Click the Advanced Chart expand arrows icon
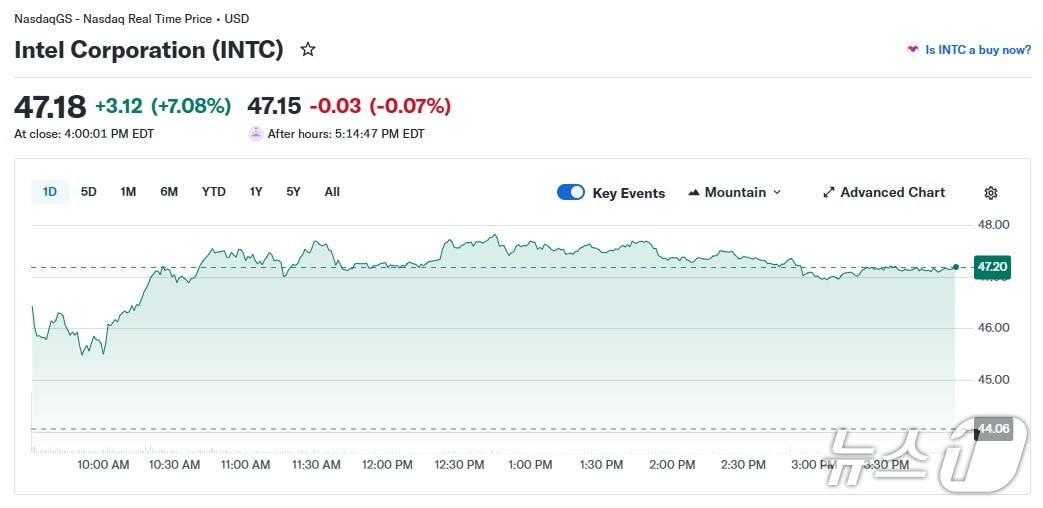Image resolution: width=1043 pixels, height=508 pixels. pos(828,193)
